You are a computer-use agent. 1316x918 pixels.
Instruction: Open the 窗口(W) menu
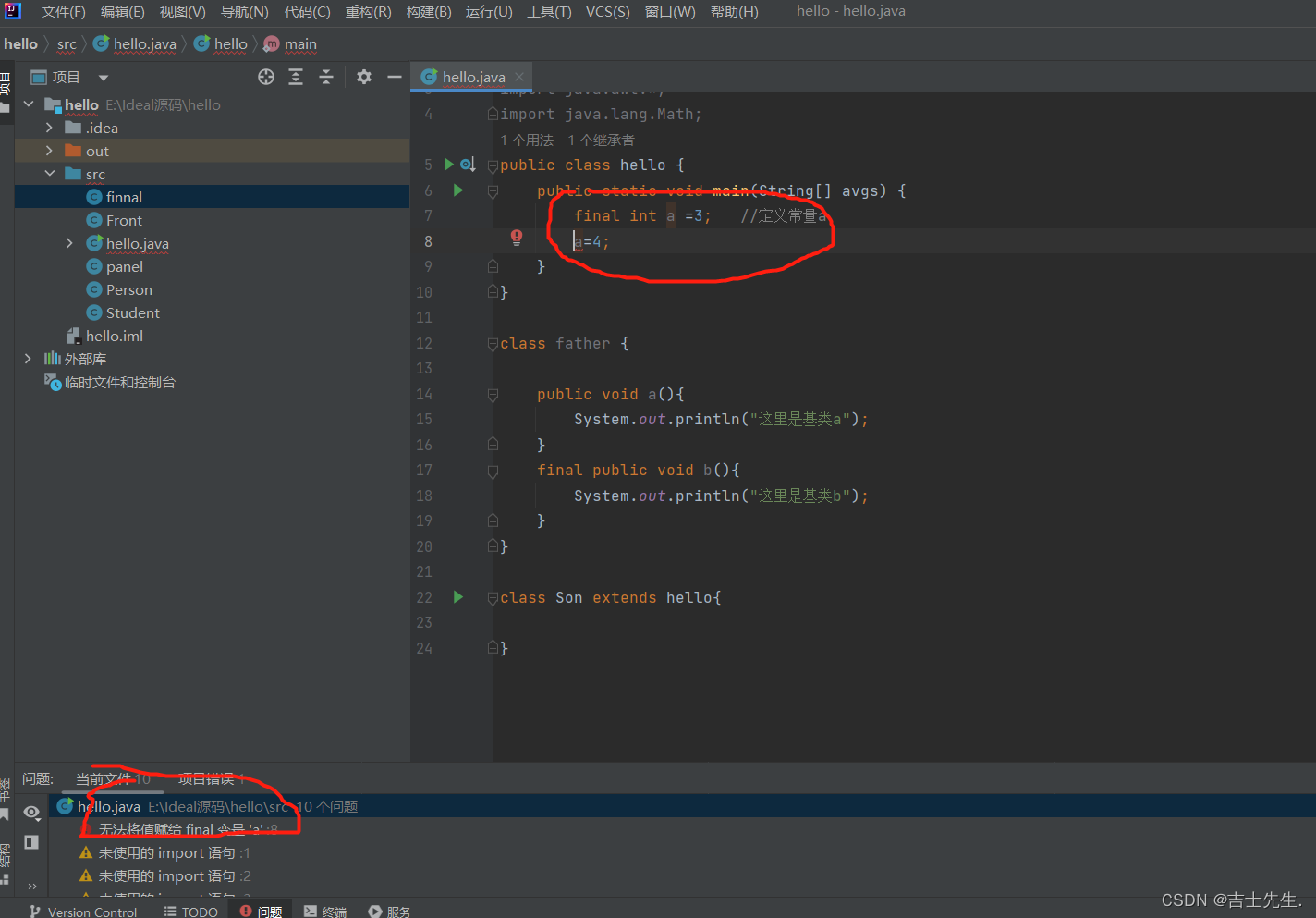670,12
